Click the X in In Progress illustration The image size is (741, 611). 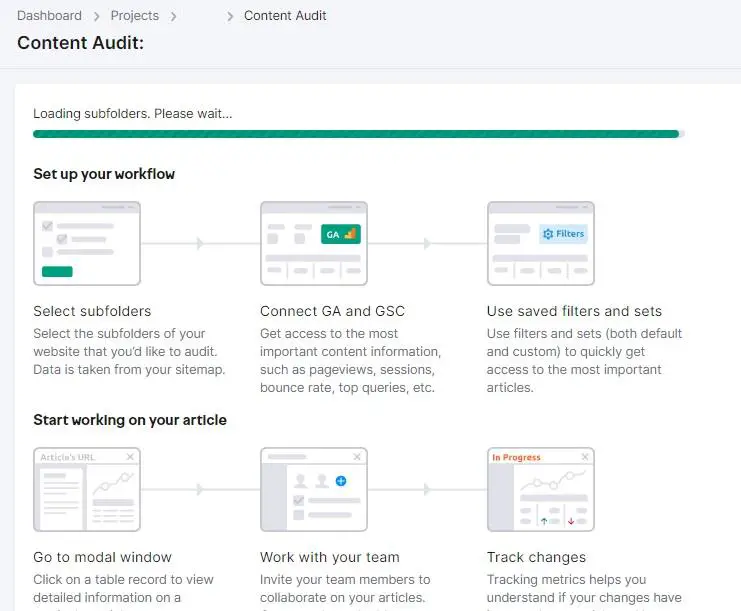585,456
